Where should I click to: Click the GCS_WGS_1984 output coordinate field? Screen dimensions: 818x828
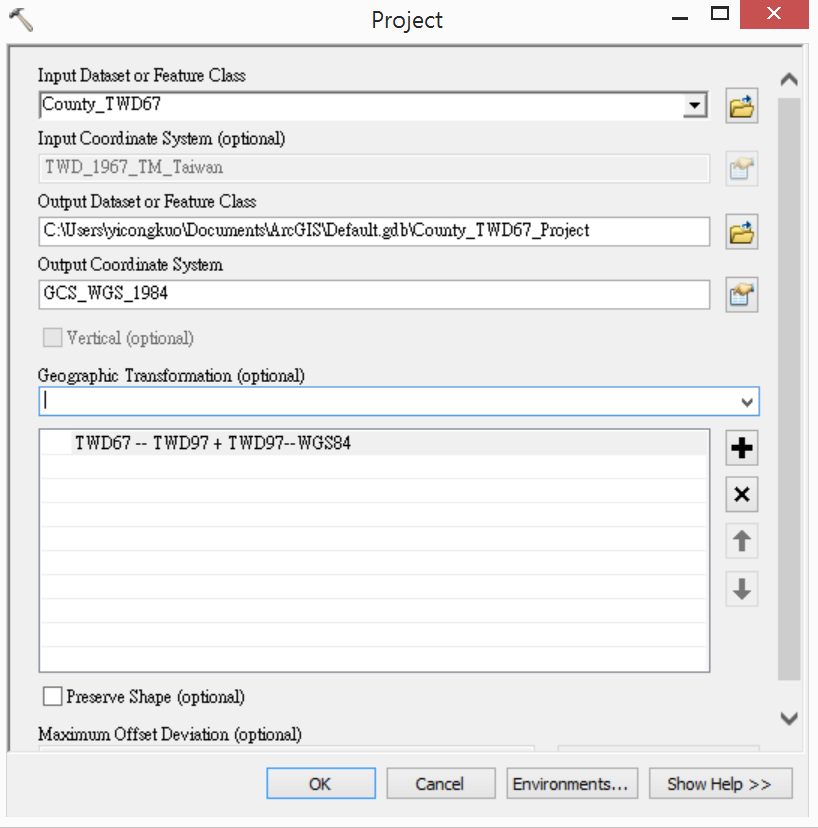(x=374, y=294)
